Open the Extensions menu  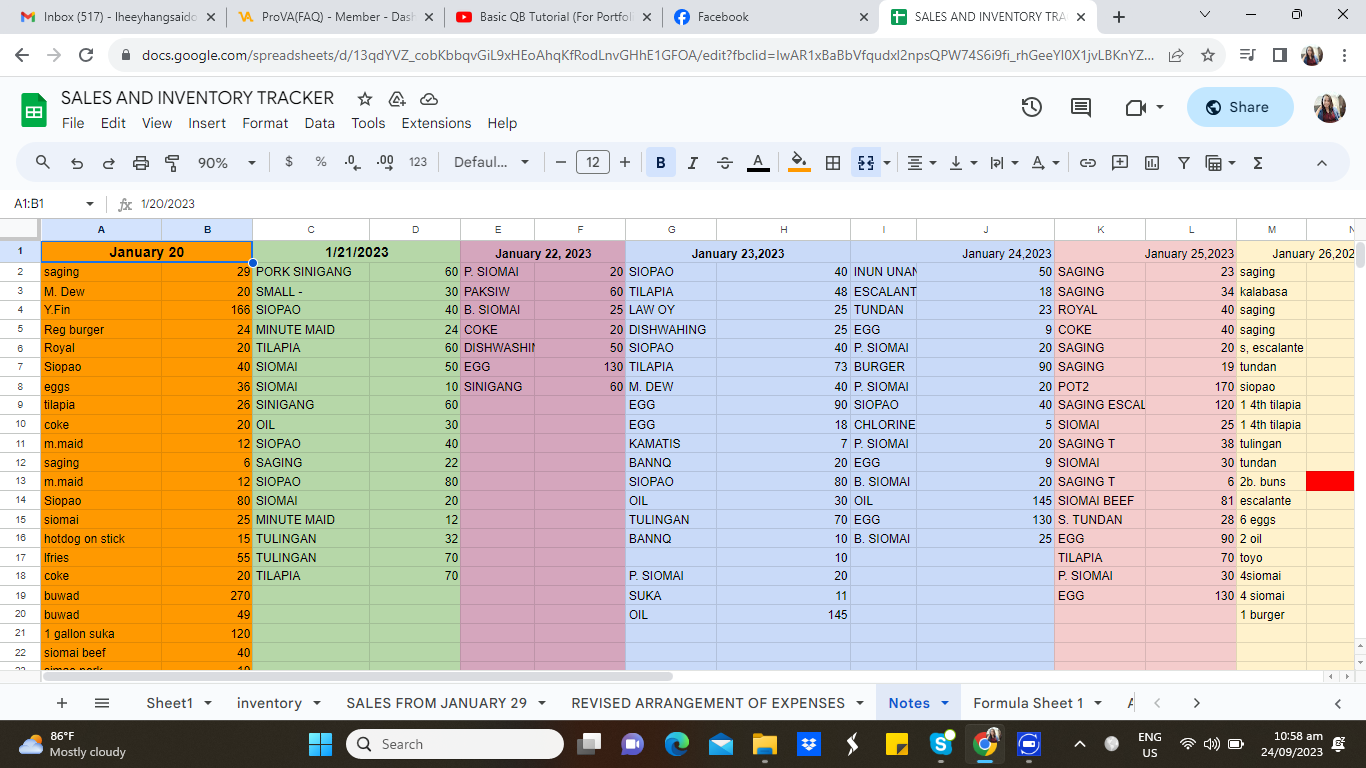[x=436, y=123]
